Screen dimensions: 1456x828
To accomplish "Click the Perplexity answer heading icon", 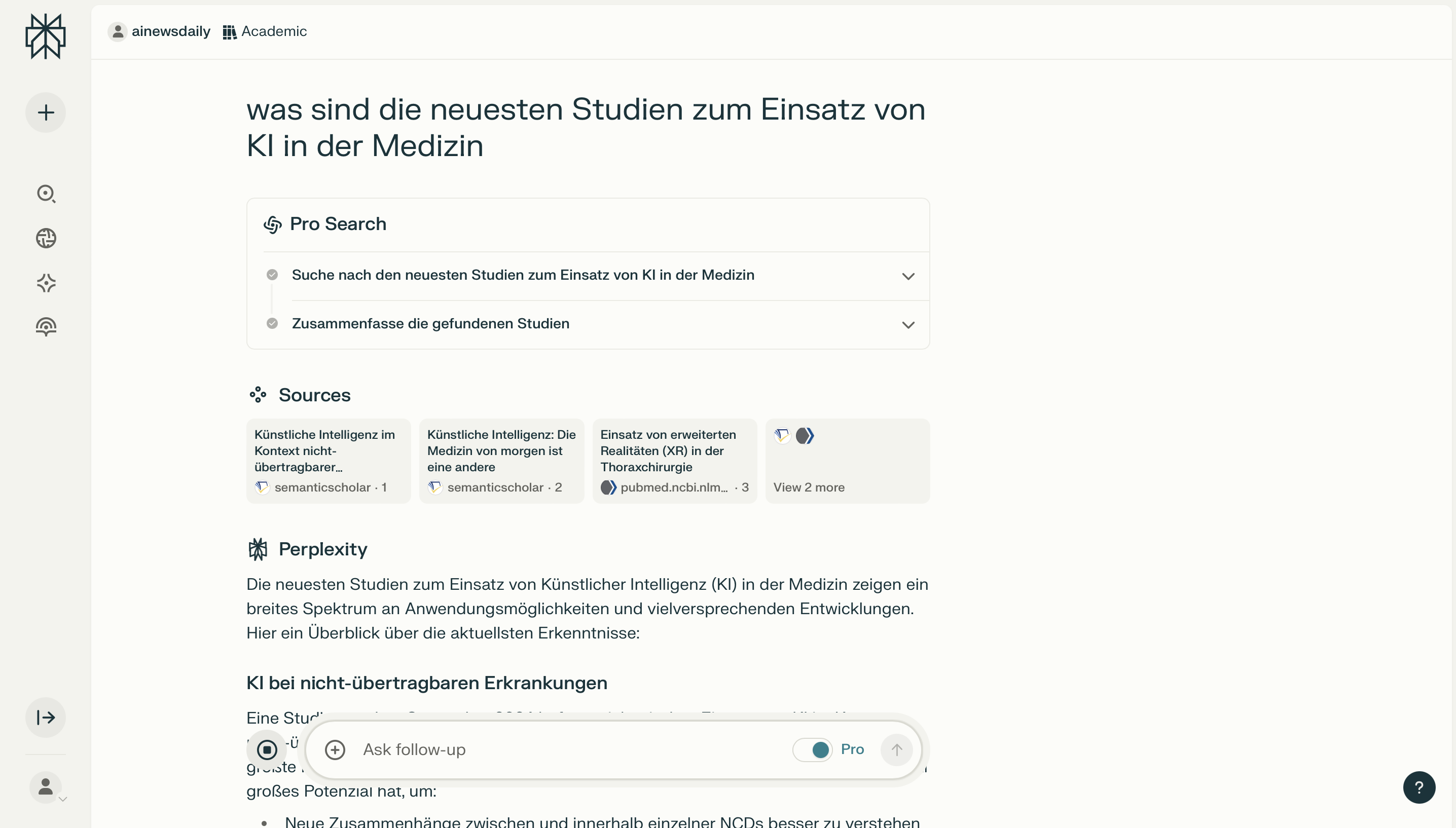I will [258, 549].
